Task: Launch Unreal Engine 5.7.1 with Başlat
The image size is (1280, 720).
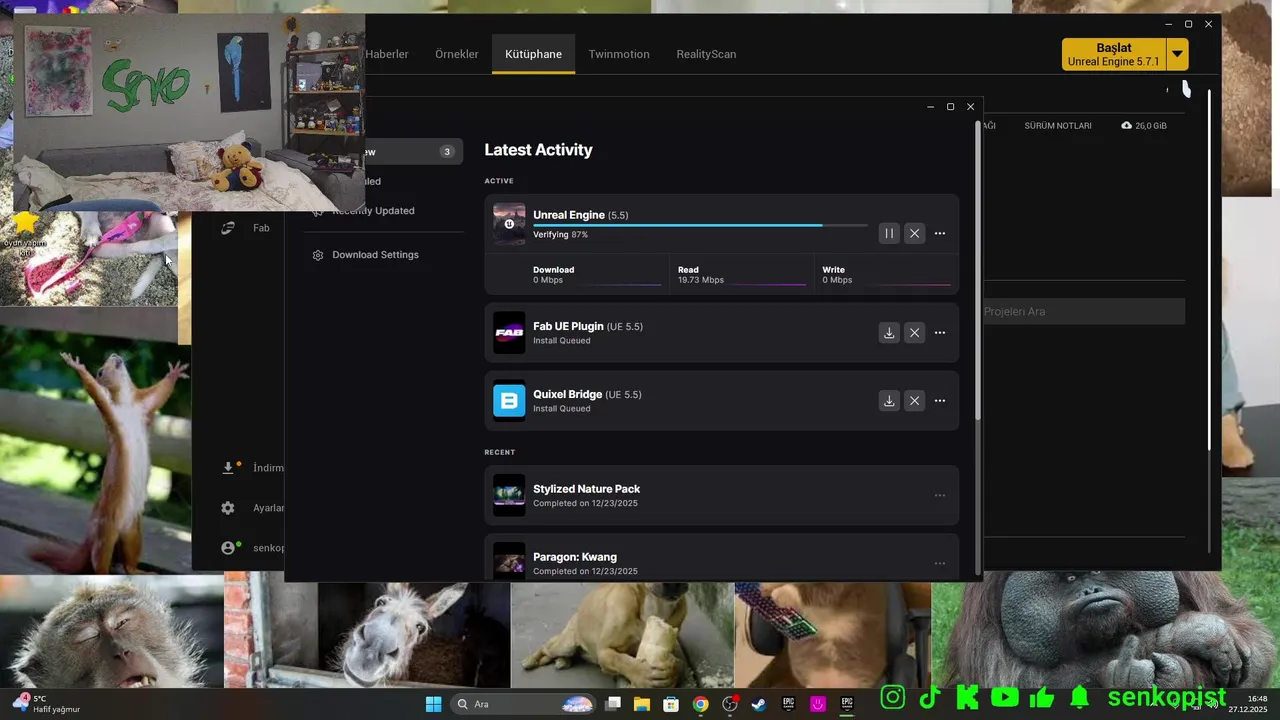Action: 1114,54
